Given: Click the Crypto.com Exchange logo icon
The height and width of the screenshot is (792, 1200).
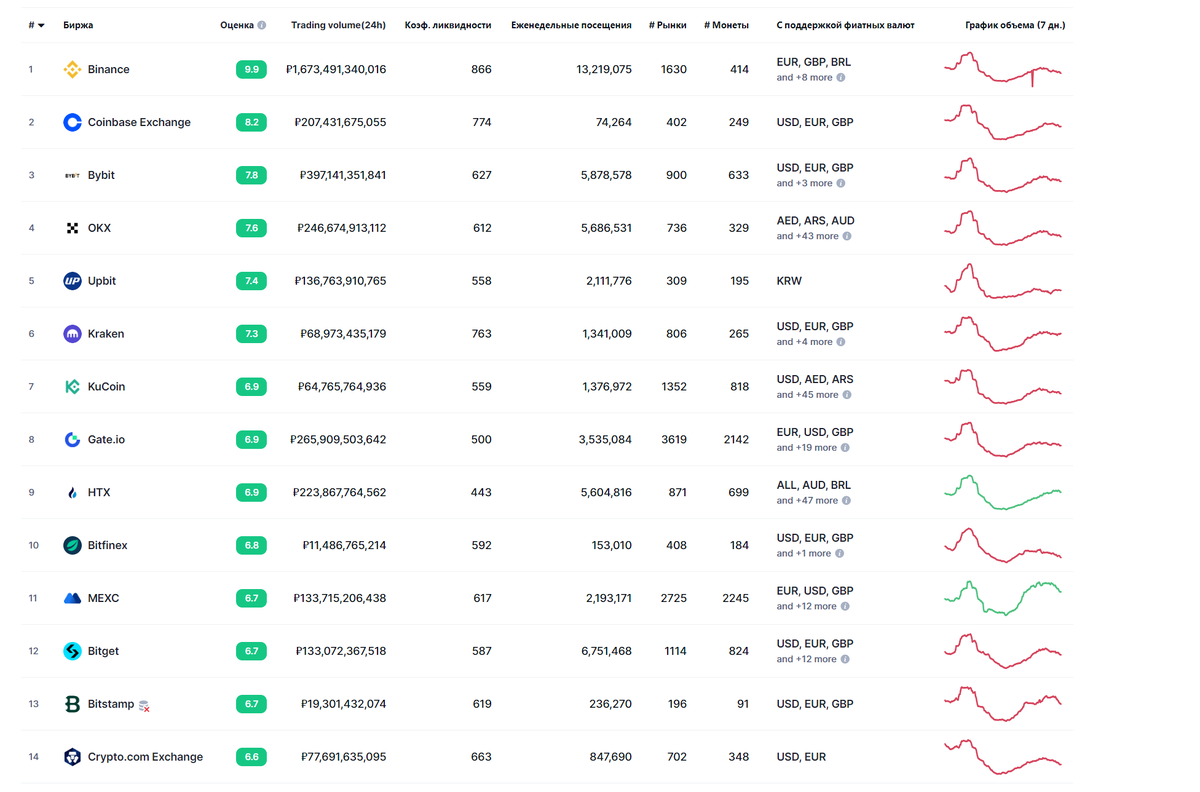Looking at the screenshot, I should pos(72,757).
